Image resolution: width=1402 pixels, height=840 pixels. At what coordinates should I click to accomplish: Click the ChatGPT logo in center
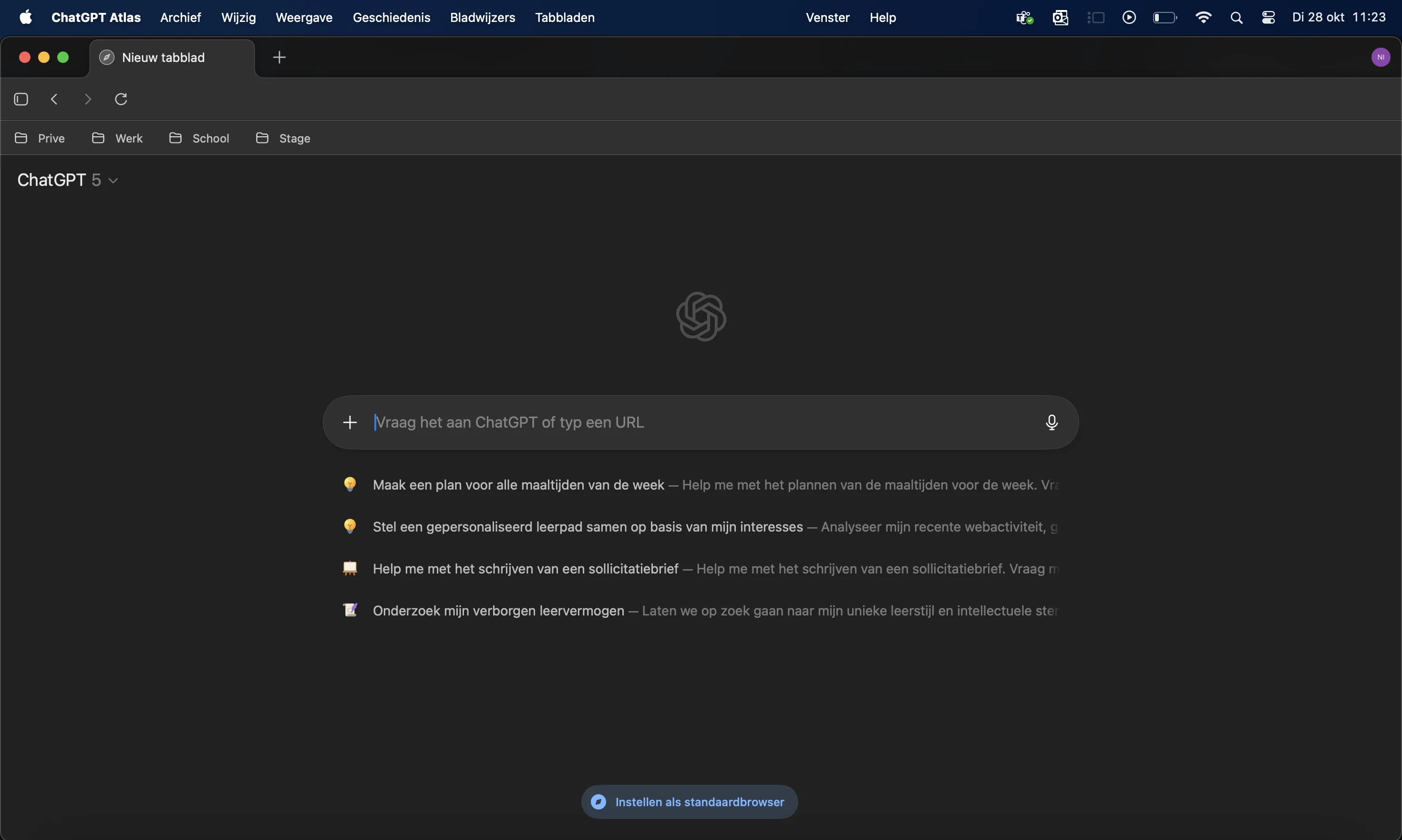[x=701, y=317]
